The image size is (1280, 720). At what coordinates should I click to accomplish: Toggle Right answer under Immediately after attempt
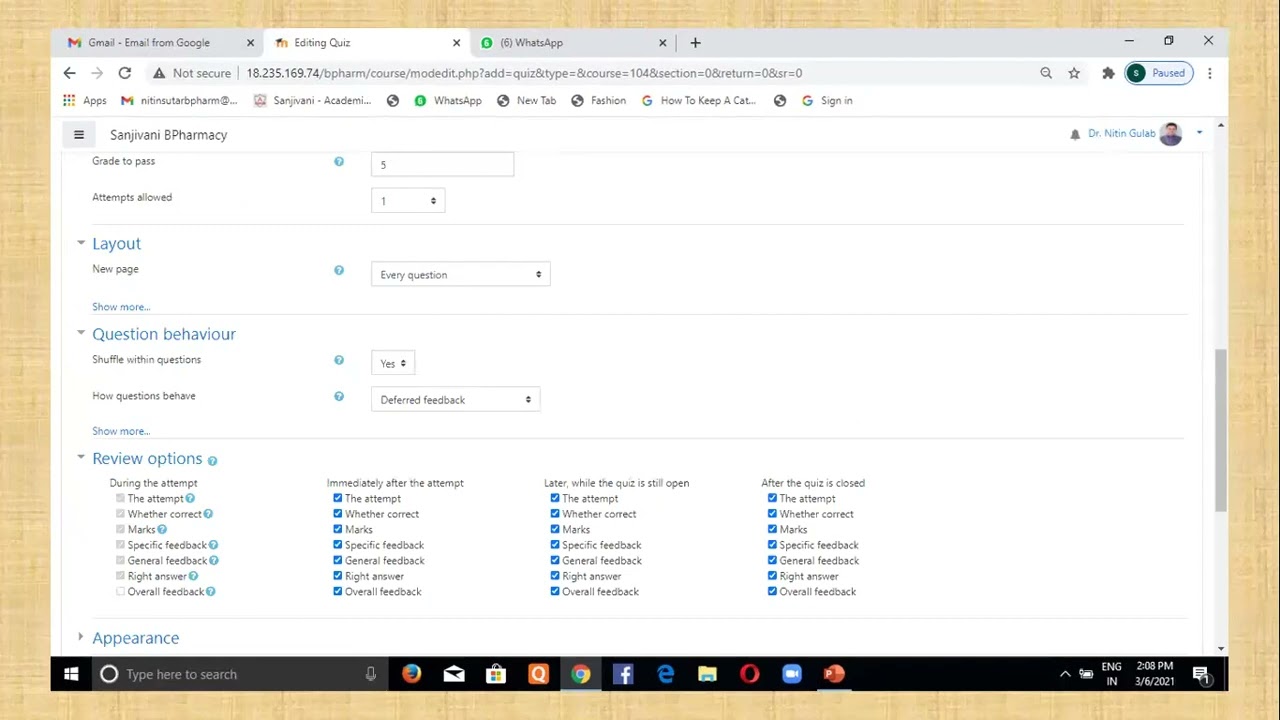click(x=338, y=576)
